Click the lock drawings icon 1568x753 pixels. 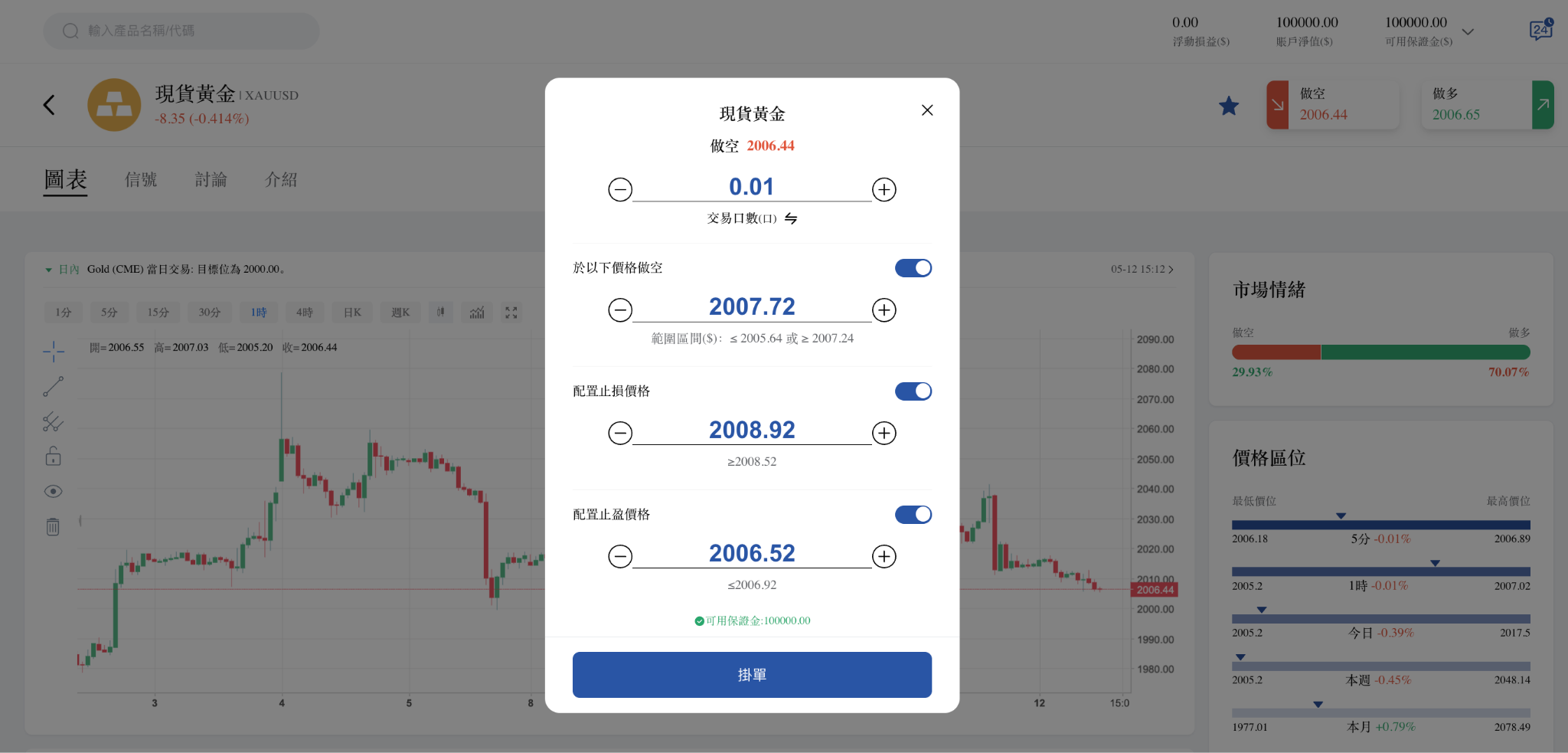(x=52, y=456)
